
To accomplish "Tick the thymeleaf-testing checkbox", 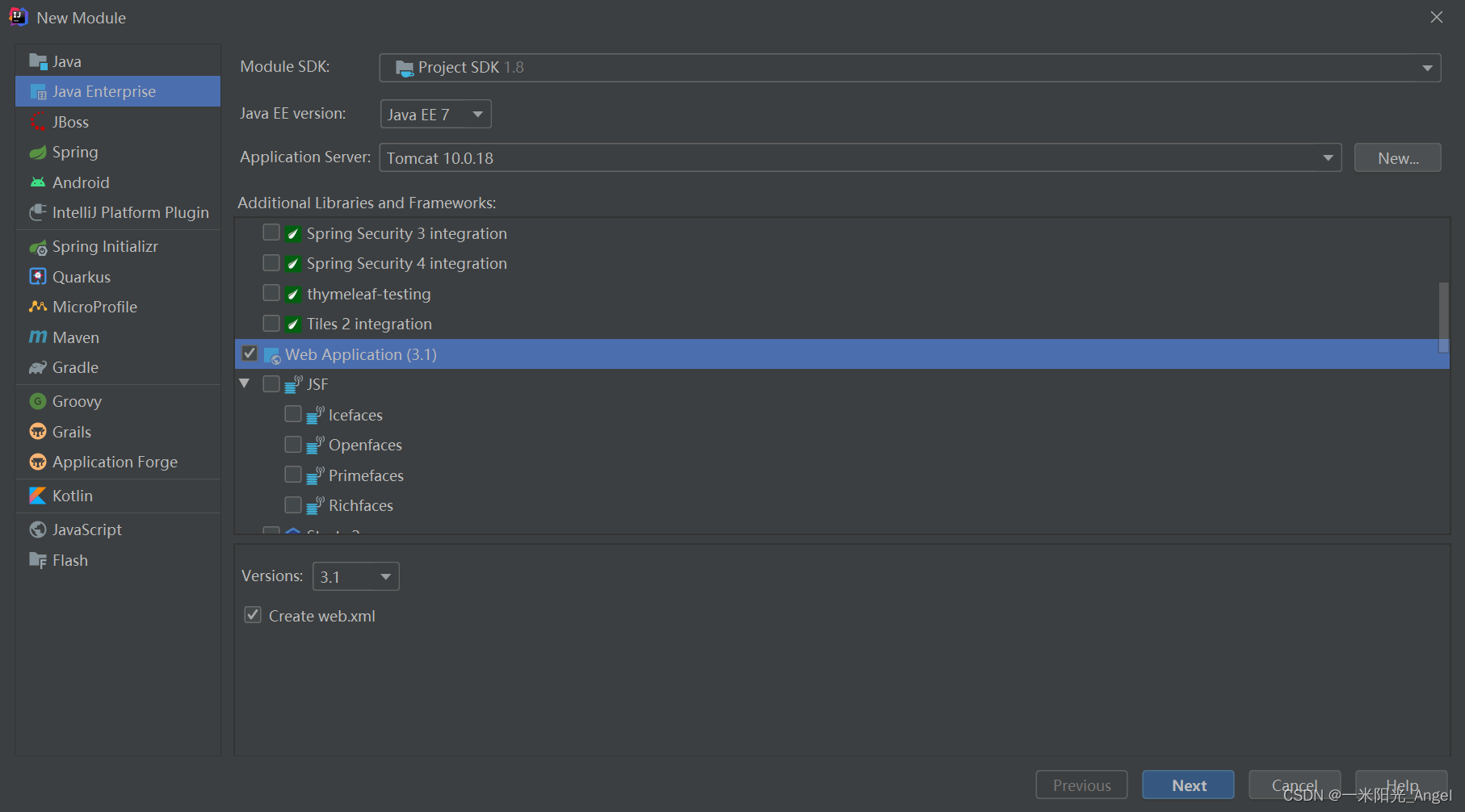I will click(x=271, y=293).
